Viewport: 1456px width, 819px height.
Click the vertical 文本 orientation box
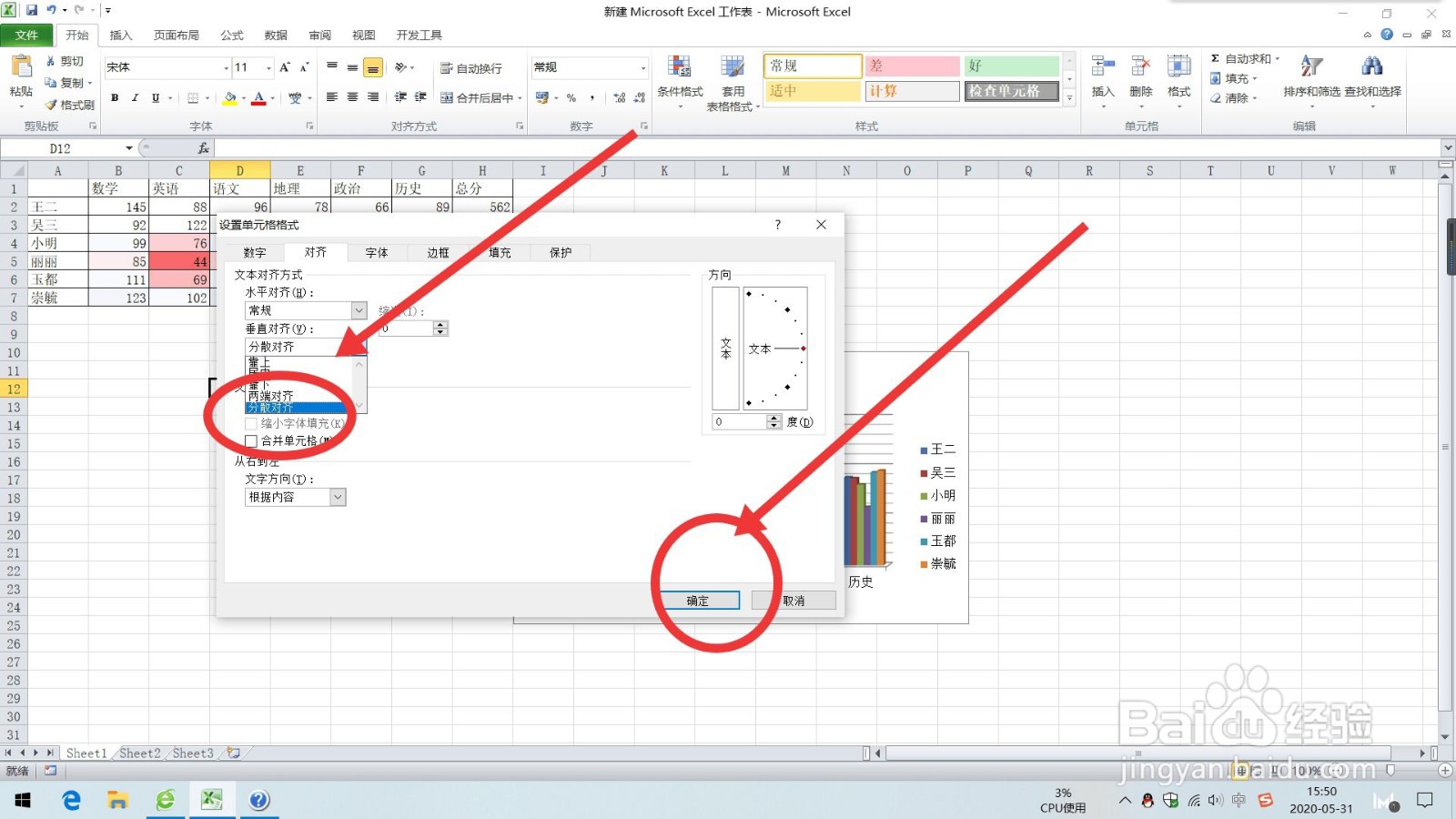click(725, 349)
